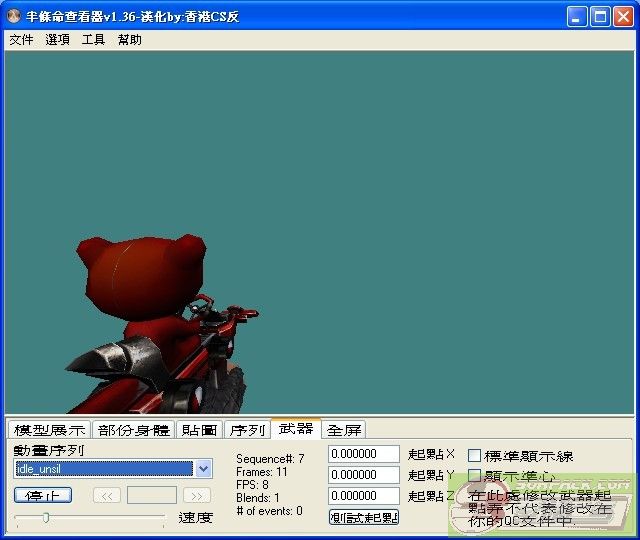The height and width of the screenshot is (540, 640).
Task: Click the app icon in title bar
Action: coord(14,16)
